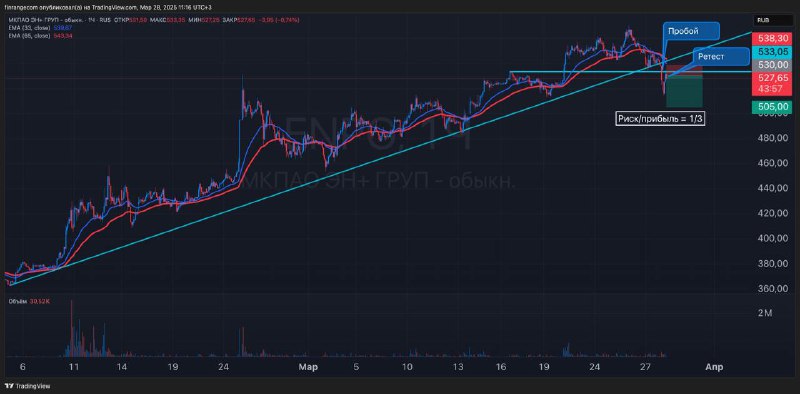Click the Риск/прибыль = 1/3 text box
This screenshot has width=800, height=394.
pyautogui.click(x=660, y=119)
